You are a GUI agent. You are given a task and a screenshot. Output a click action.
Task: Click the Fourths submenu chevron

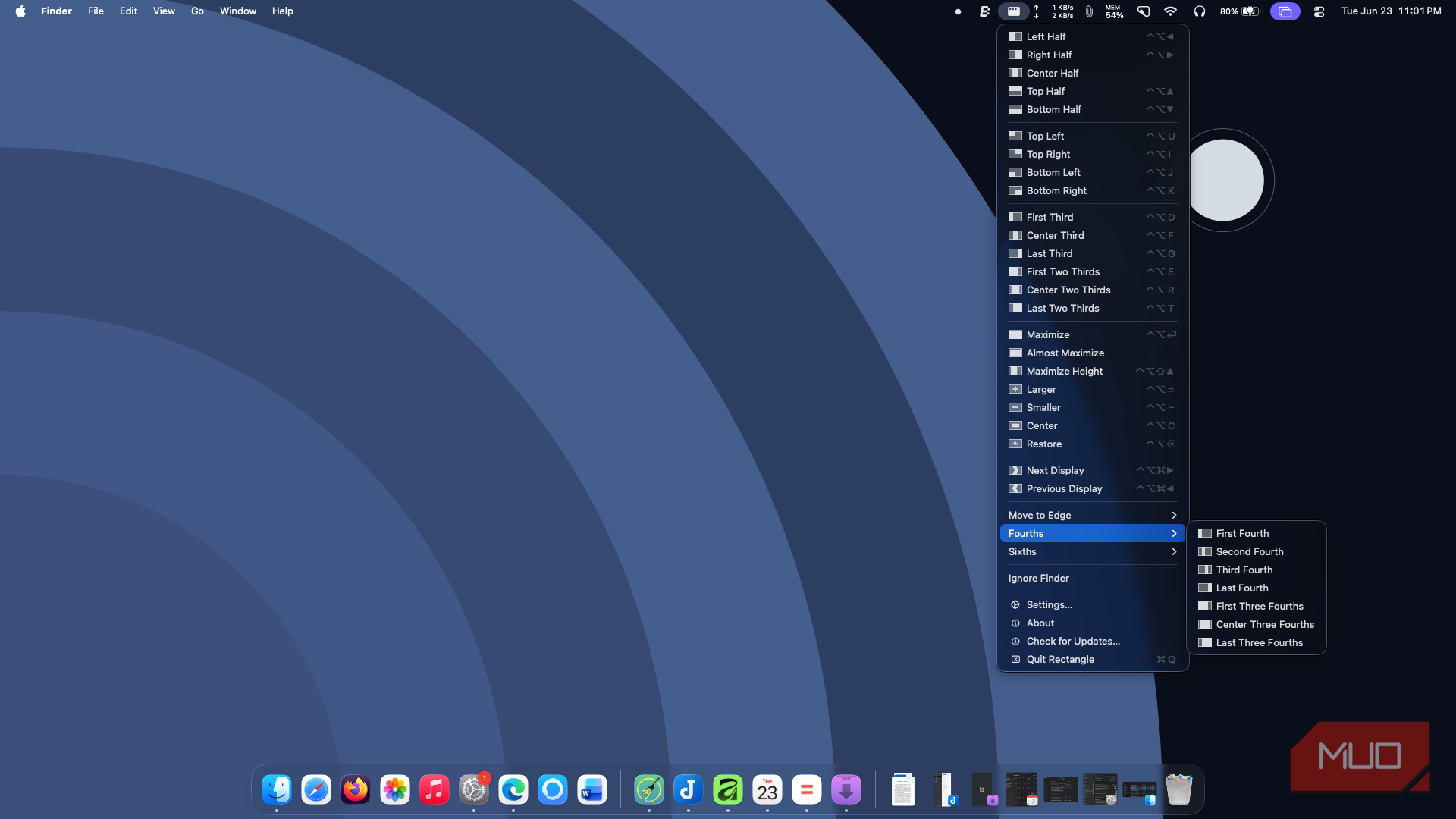tap(1174, 533)
